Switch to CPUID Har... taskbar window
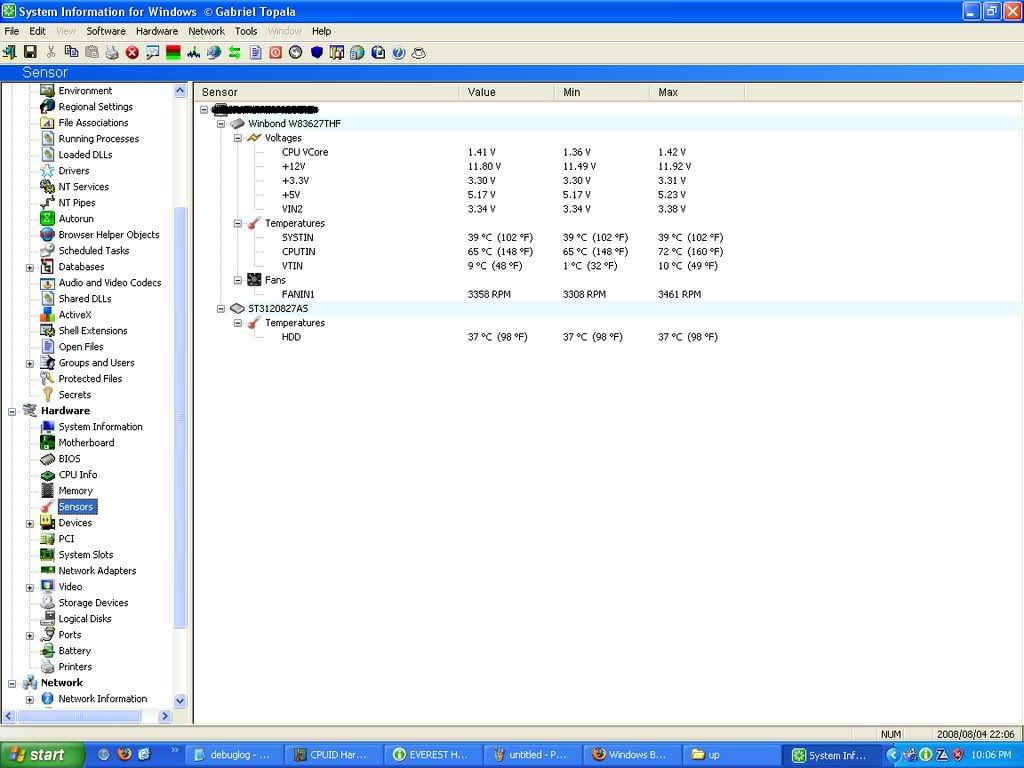1024x768 pixels. (x=334, y=755)
